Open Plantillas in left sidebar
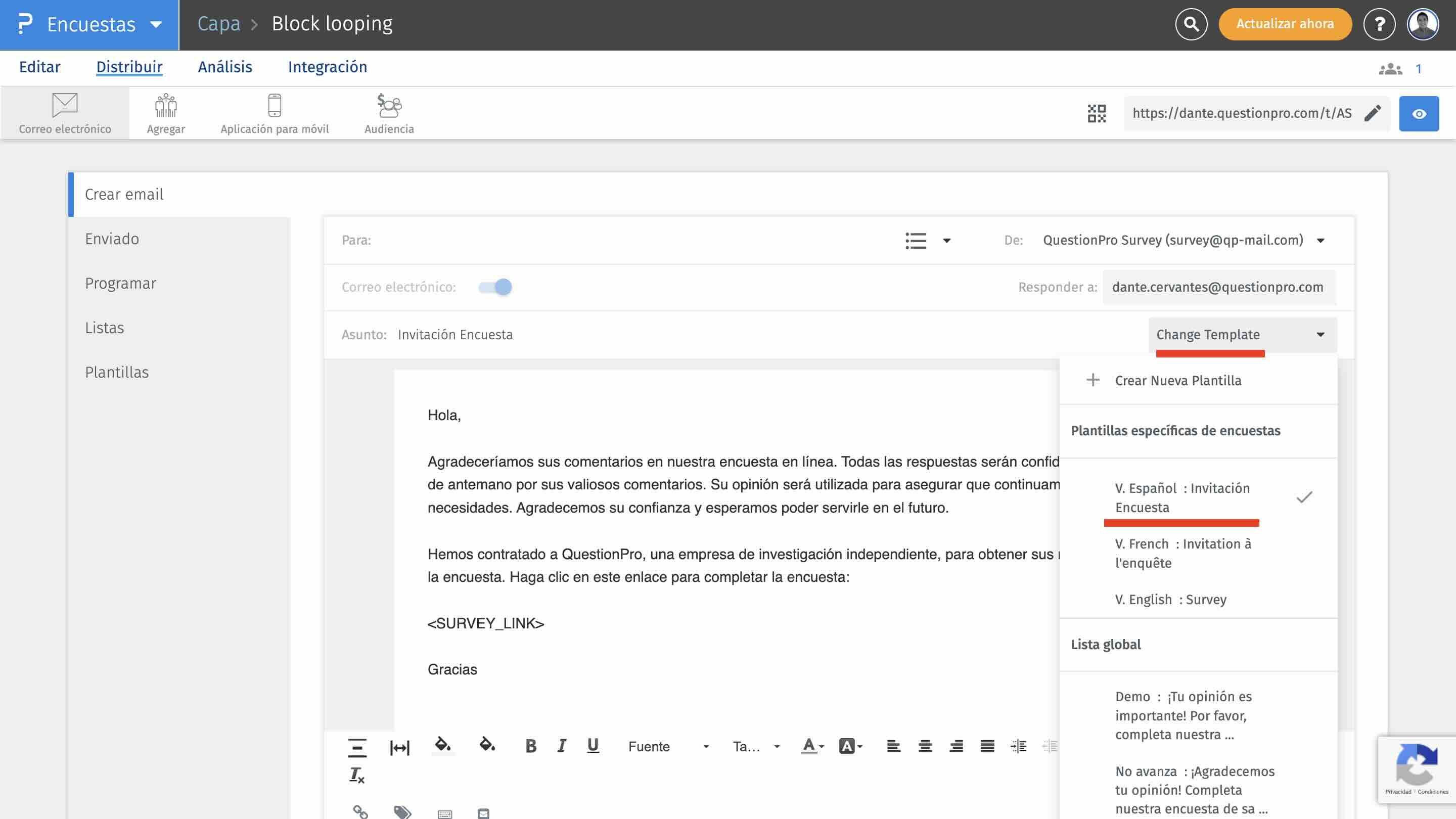Image resolution: width=1456 pixels, height=819 pixels. [x=117, y=373]
